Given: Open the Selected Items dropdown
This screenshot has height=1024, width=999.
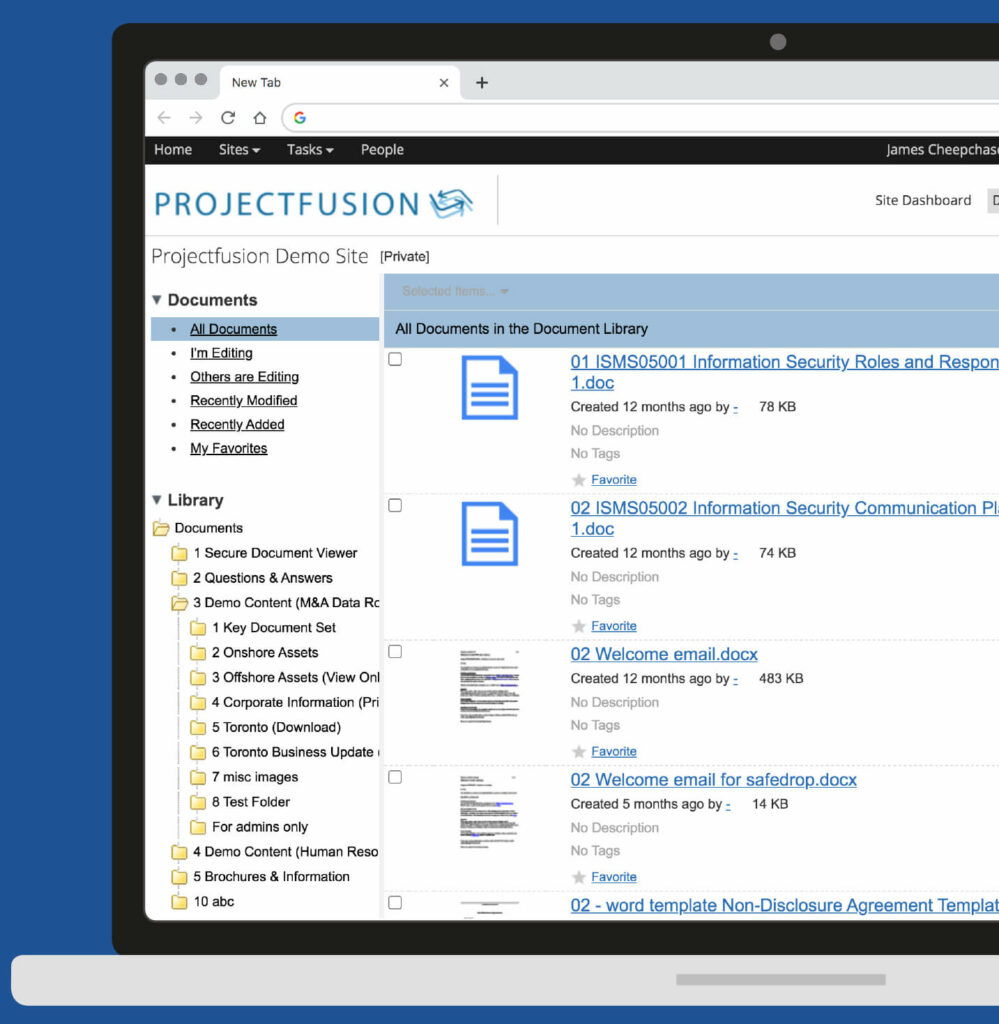Looking at the screenshot, I should [x=455, y=291].
